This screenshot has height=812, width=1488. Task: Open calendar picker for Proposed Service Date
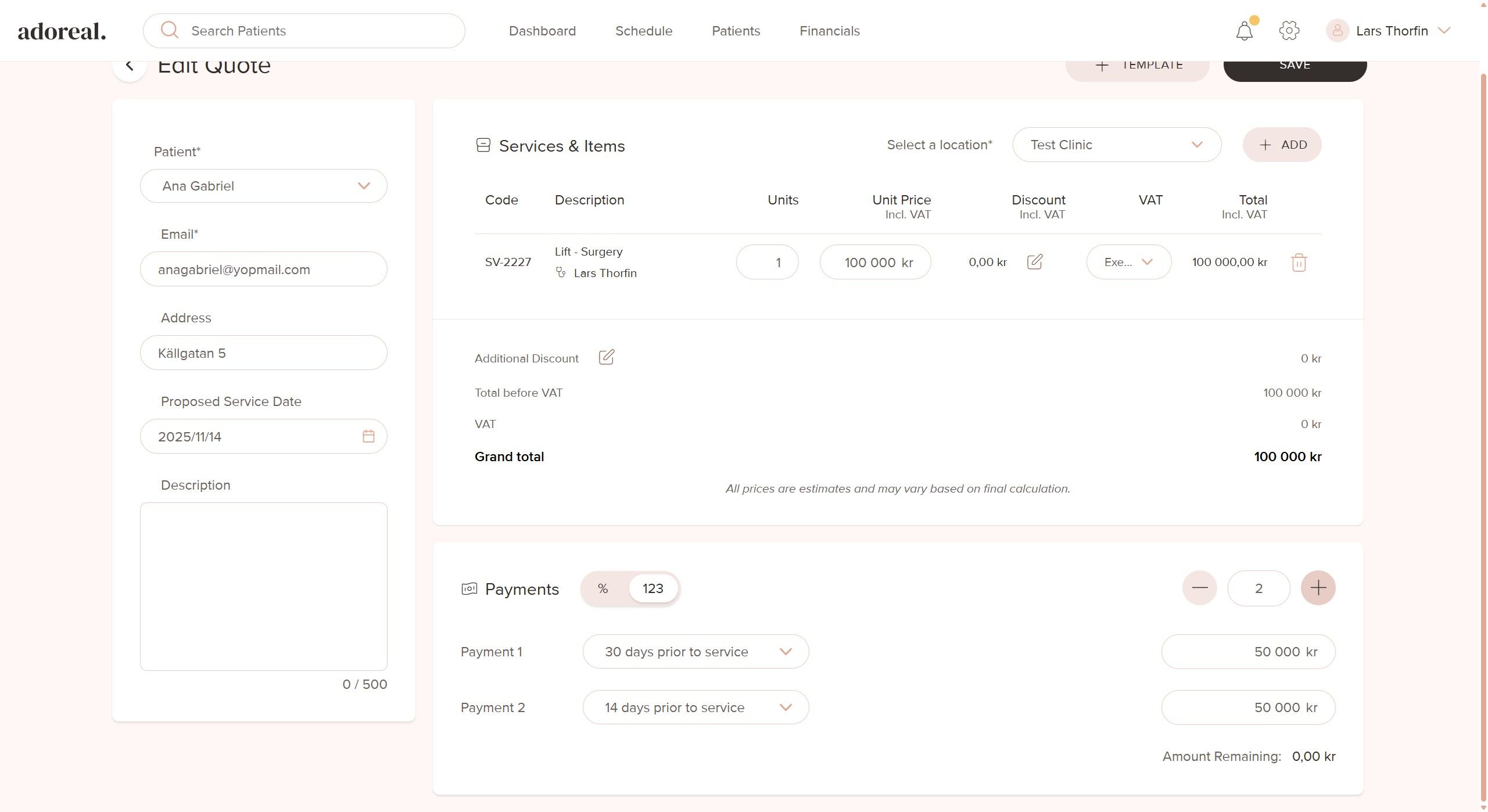[x=368, y=436]
